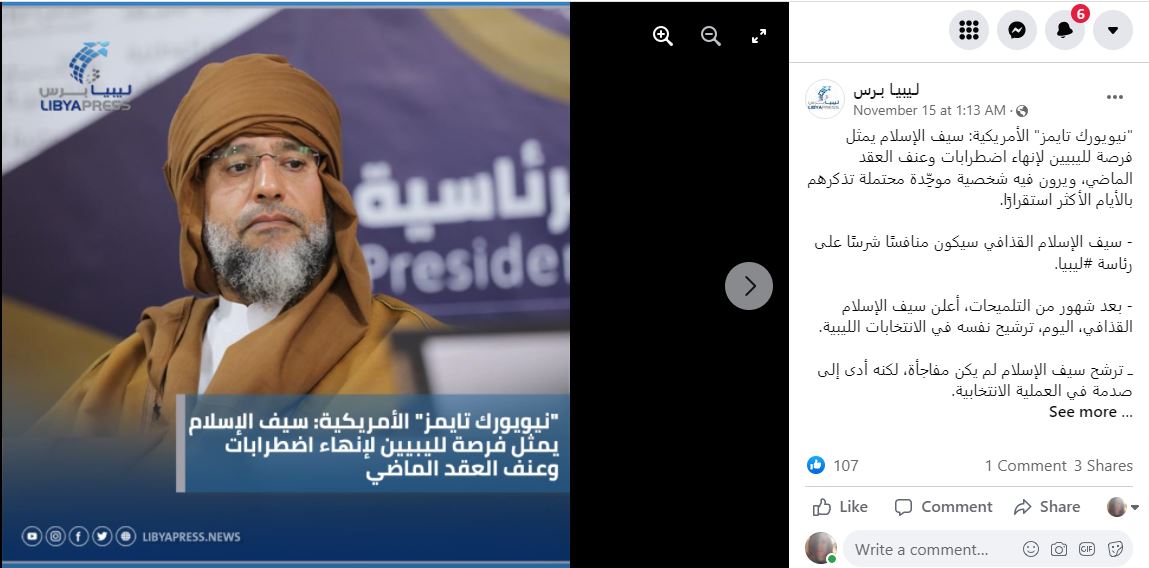View the 1 Comment link

tap(1025, 465)
